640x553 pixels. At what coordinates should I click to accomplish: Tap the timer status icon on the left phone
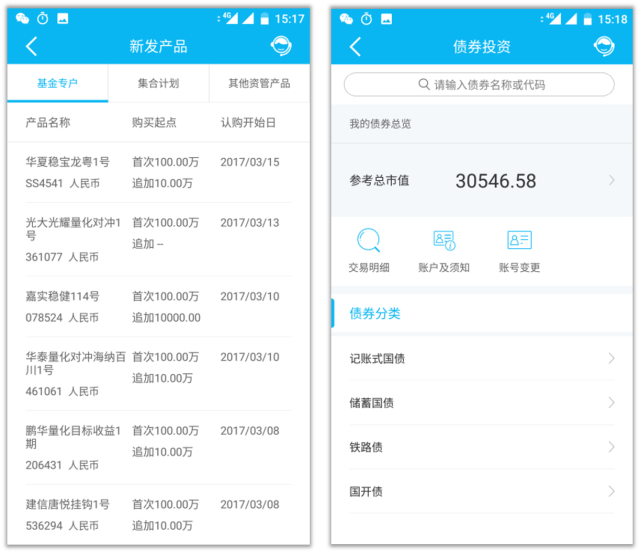point(43,18)
